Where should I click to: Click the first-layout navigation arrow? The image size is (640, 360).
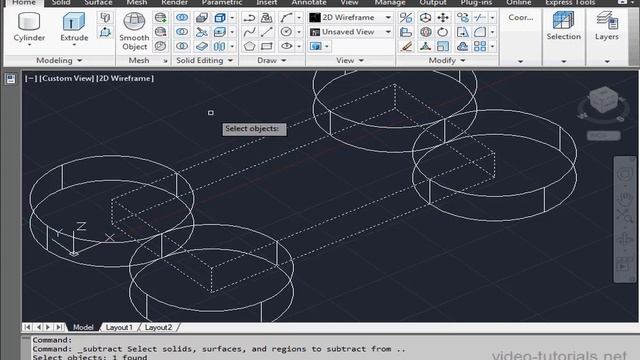click(27, 327)
